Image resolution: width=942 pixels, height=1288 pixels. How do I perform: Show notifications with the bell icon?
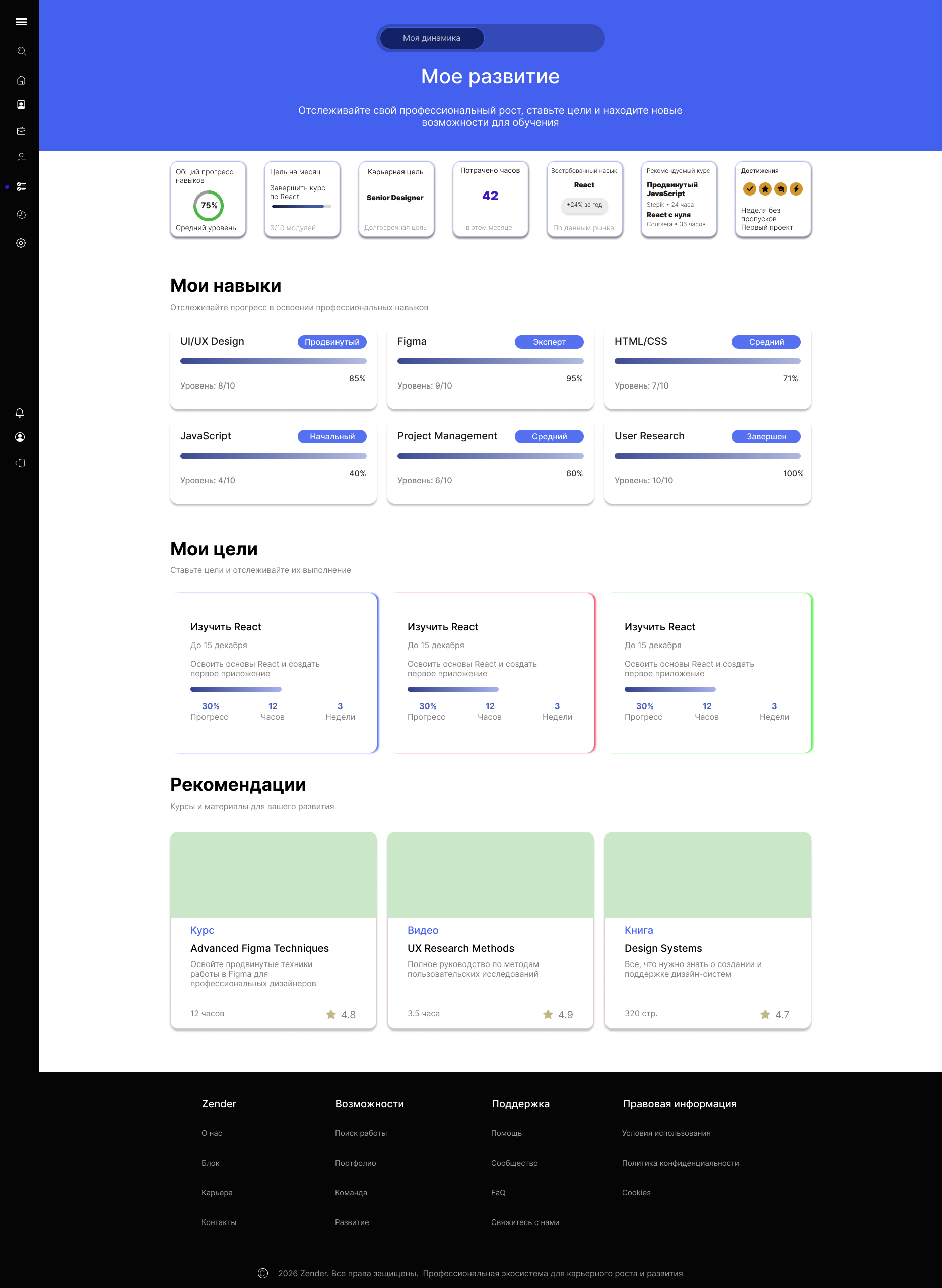[x=19, y=412]
